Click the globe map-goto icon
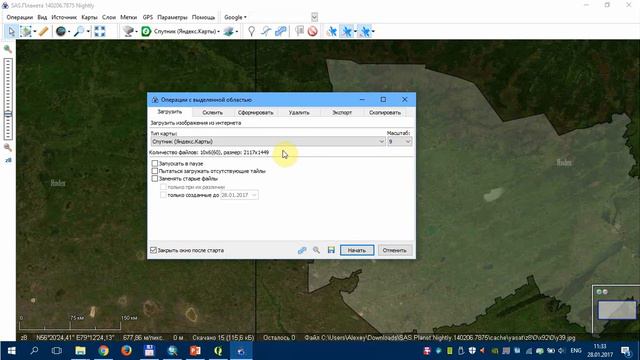The height and width of the screenshot is (360, 640). pos(61,31)
